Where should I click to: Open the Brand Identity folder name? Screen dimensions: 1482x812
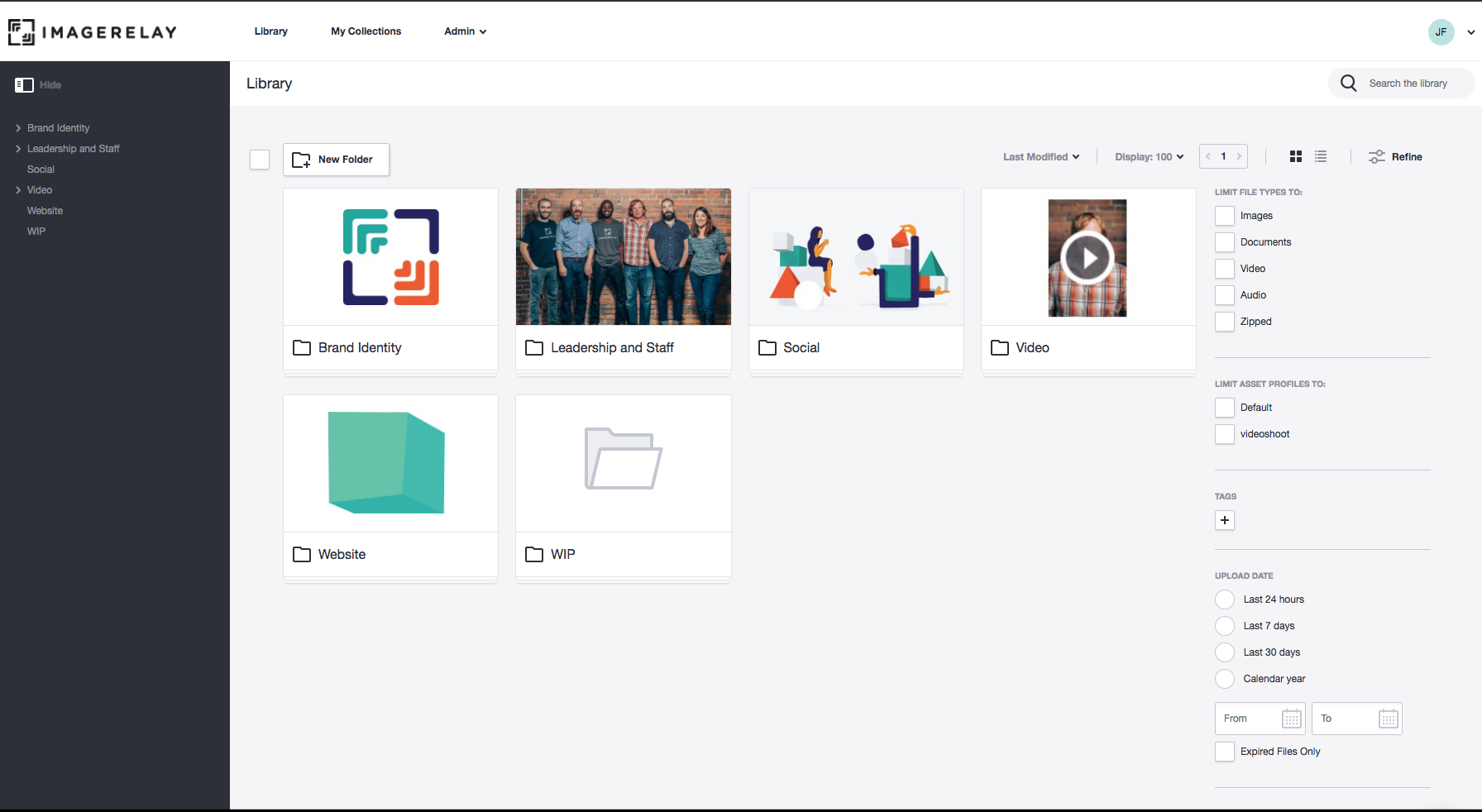pyautogui.click(x=360, y=348)
